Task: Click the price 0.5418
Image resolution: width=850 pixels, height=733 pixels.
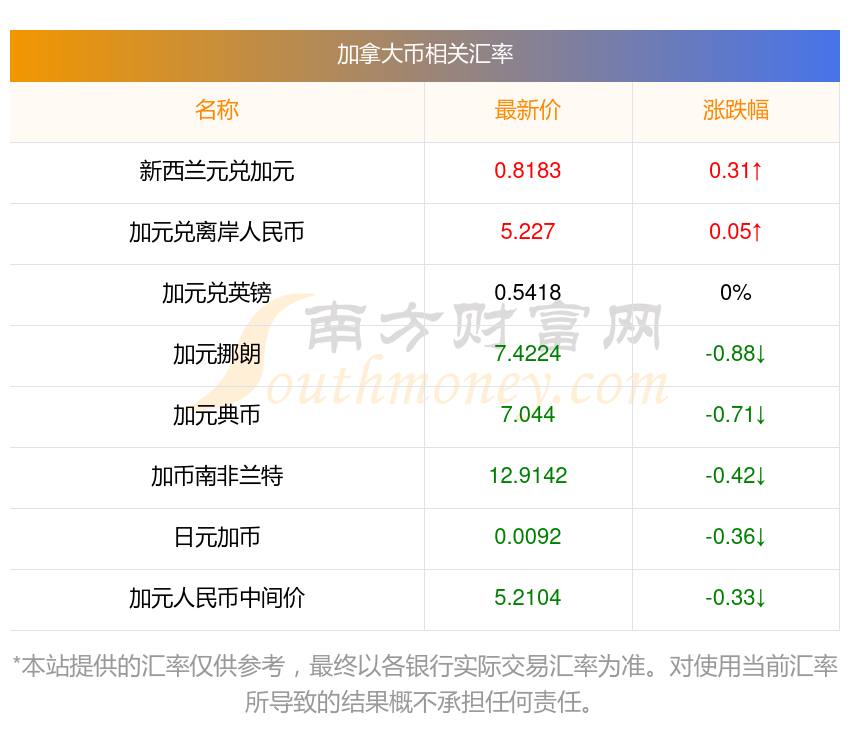Action: point(527,293)
